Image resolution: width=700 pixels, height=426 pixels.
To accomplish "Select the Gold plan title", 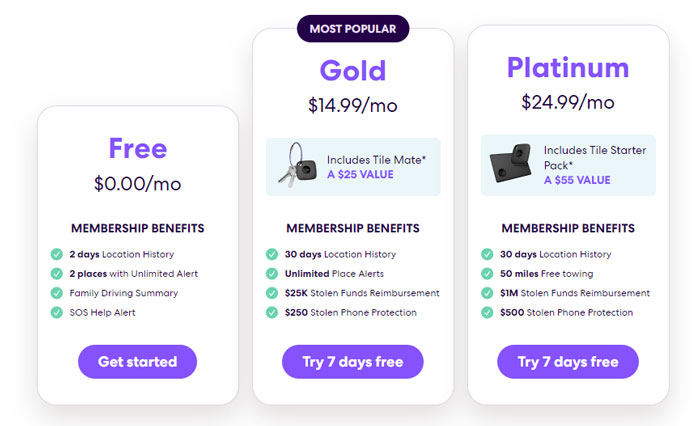I will 353,71.
